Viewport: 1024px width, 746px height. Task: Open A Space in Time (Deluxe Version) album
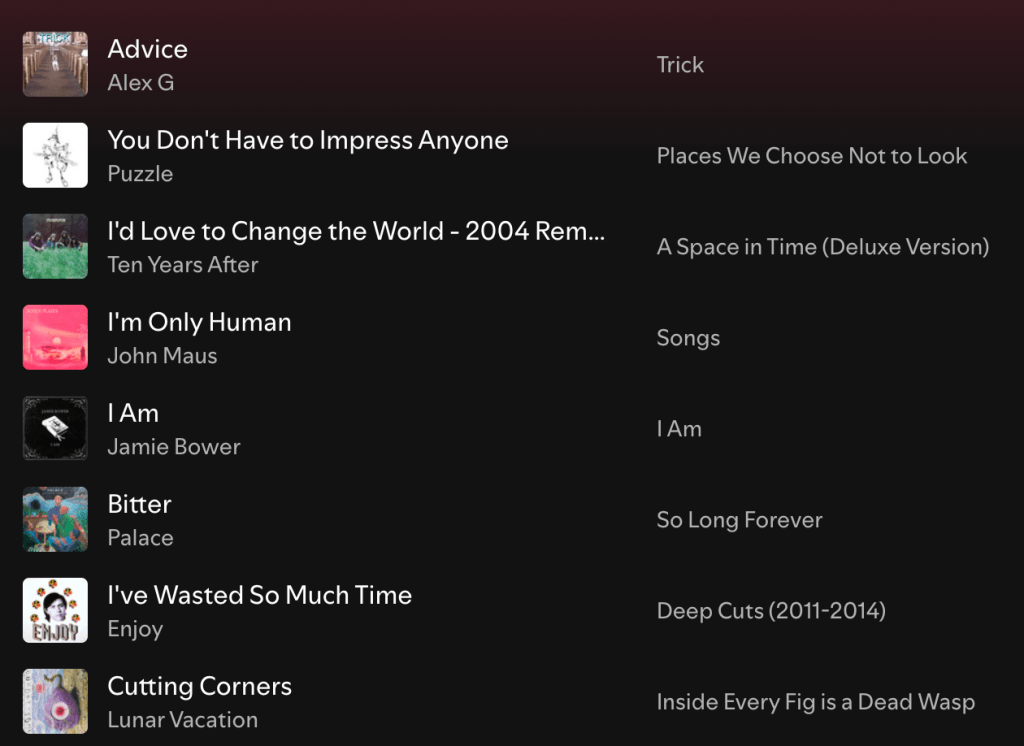pyautogui.click(x=822, y=247)
